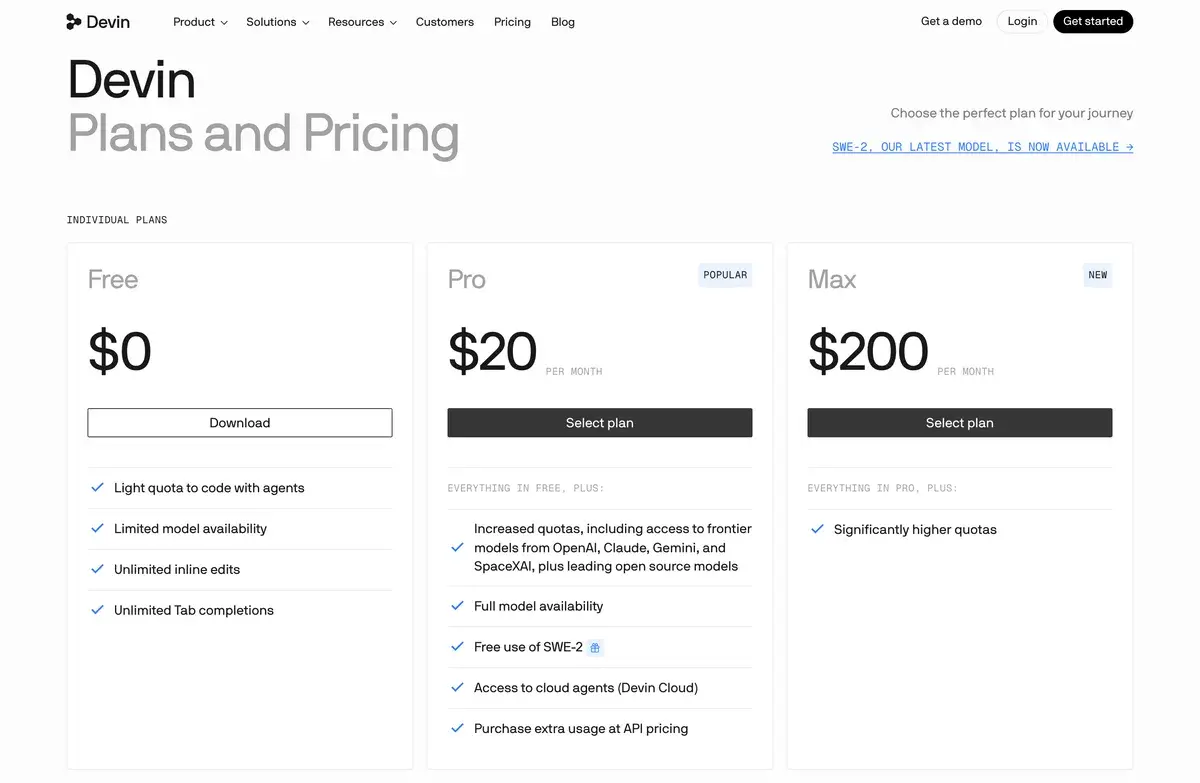Click checkmark beside Unlimited inline edits
This screenshot has width=1200, height=783.
[x=97, y=569]
